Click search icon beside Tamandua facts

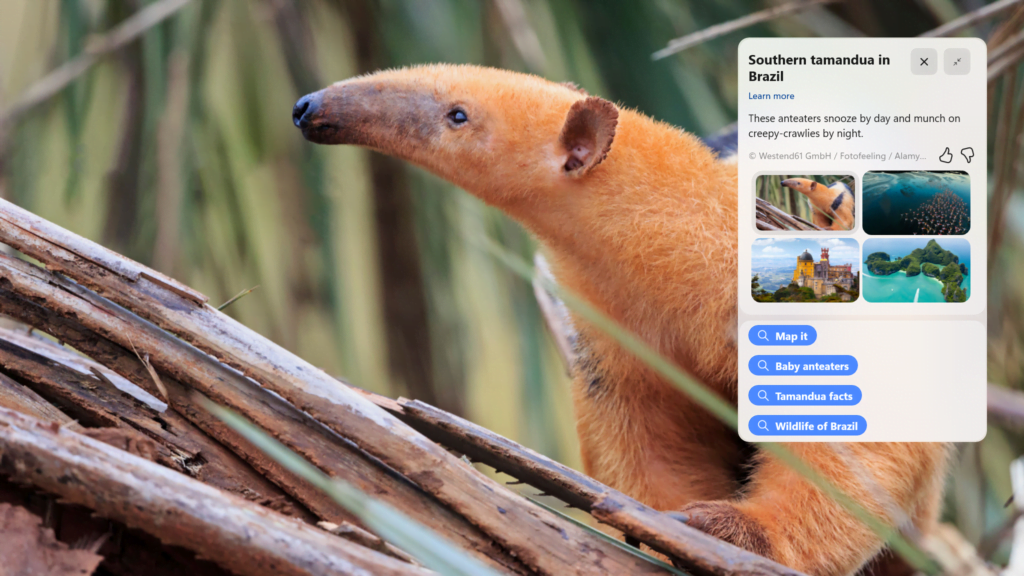coord(763,396)
